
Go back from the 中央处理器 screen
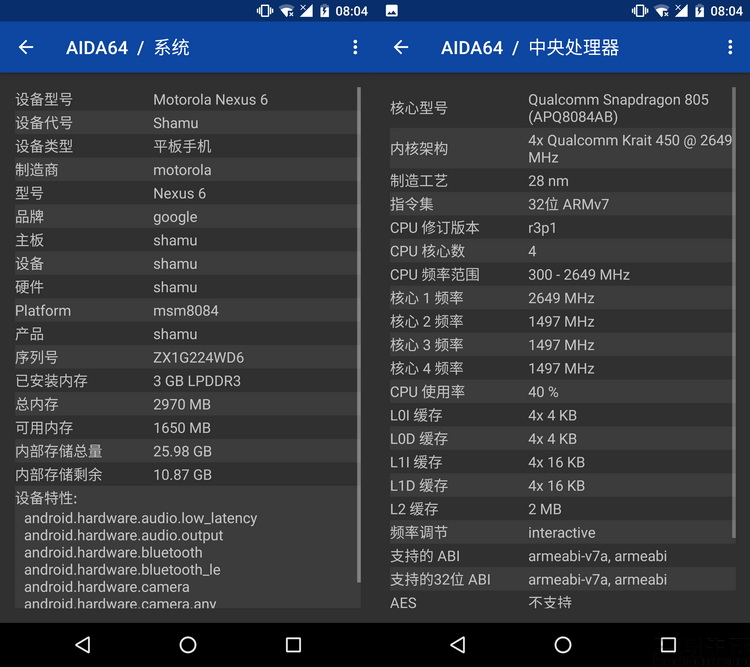401,47
